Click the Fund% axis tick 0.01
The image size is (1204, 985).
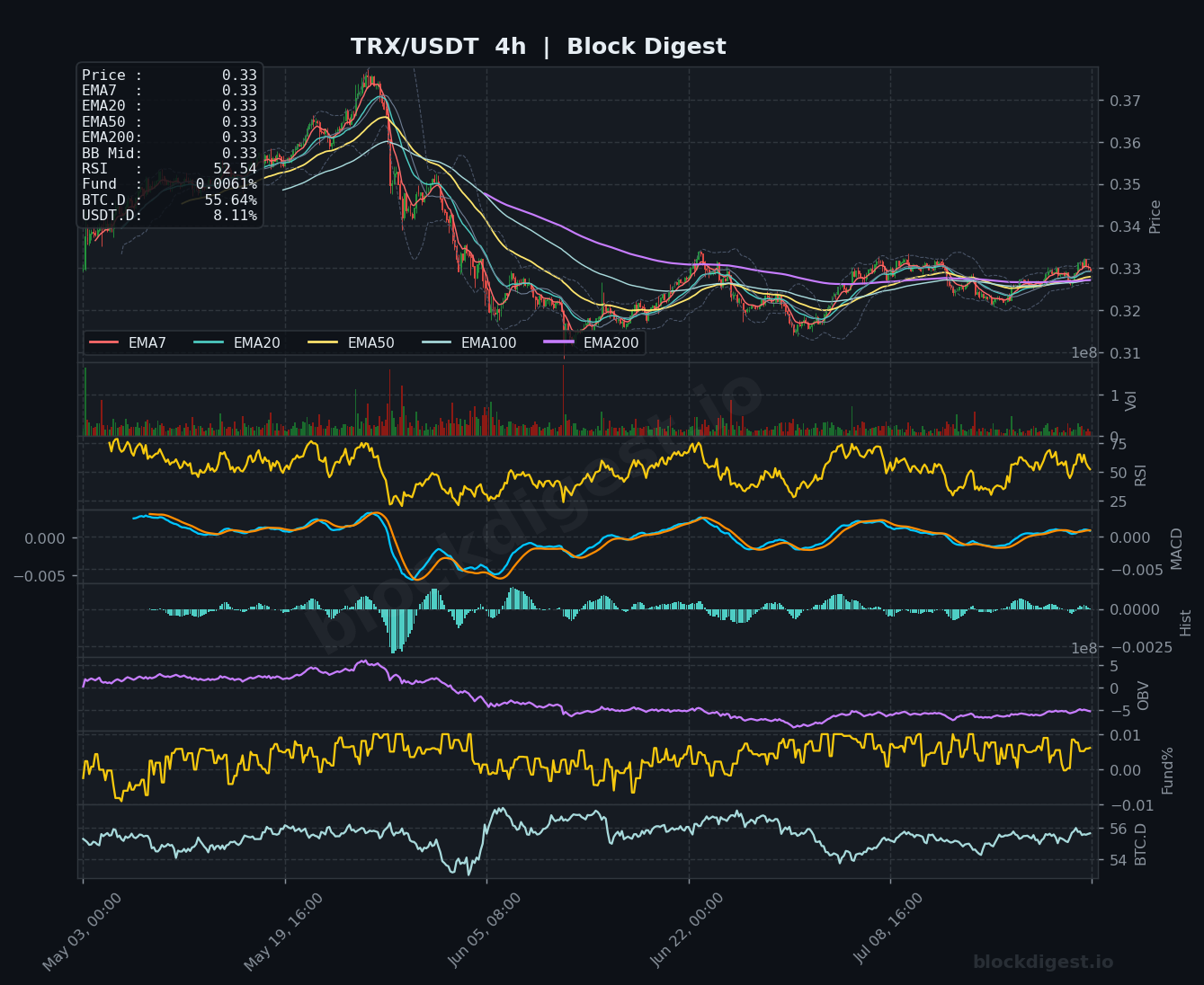(1125, 737)
